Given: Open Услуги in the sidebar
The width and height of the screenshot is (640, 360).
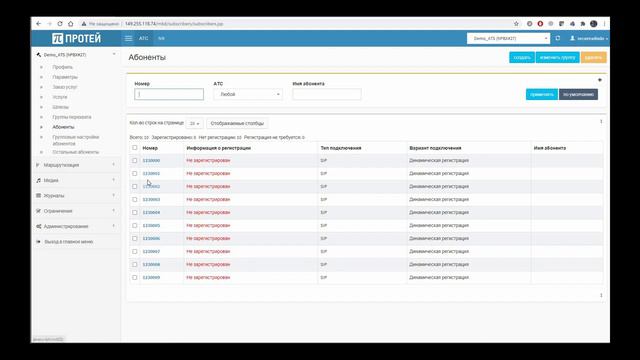Looking at the screenshot, I should coord(60,97).
